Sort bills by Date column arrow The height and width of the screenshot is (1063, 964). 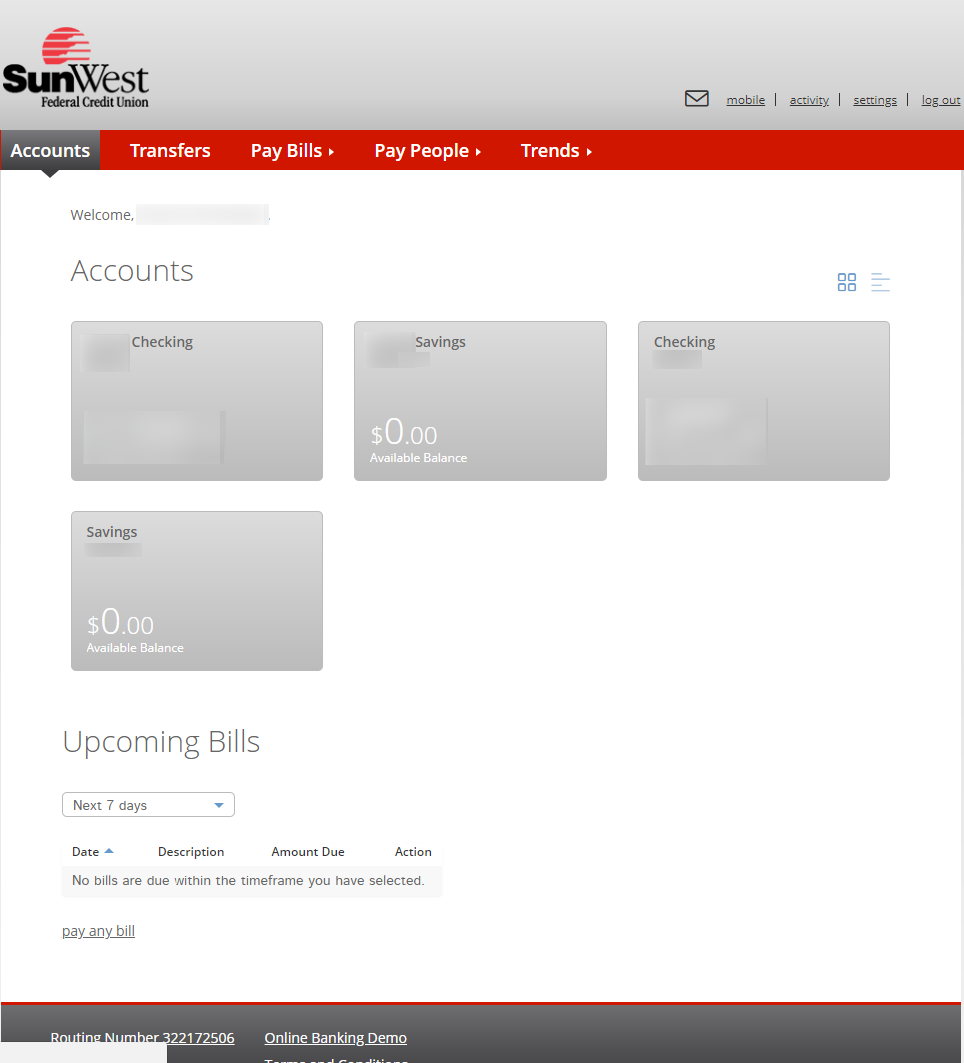[x=109, y=851]
